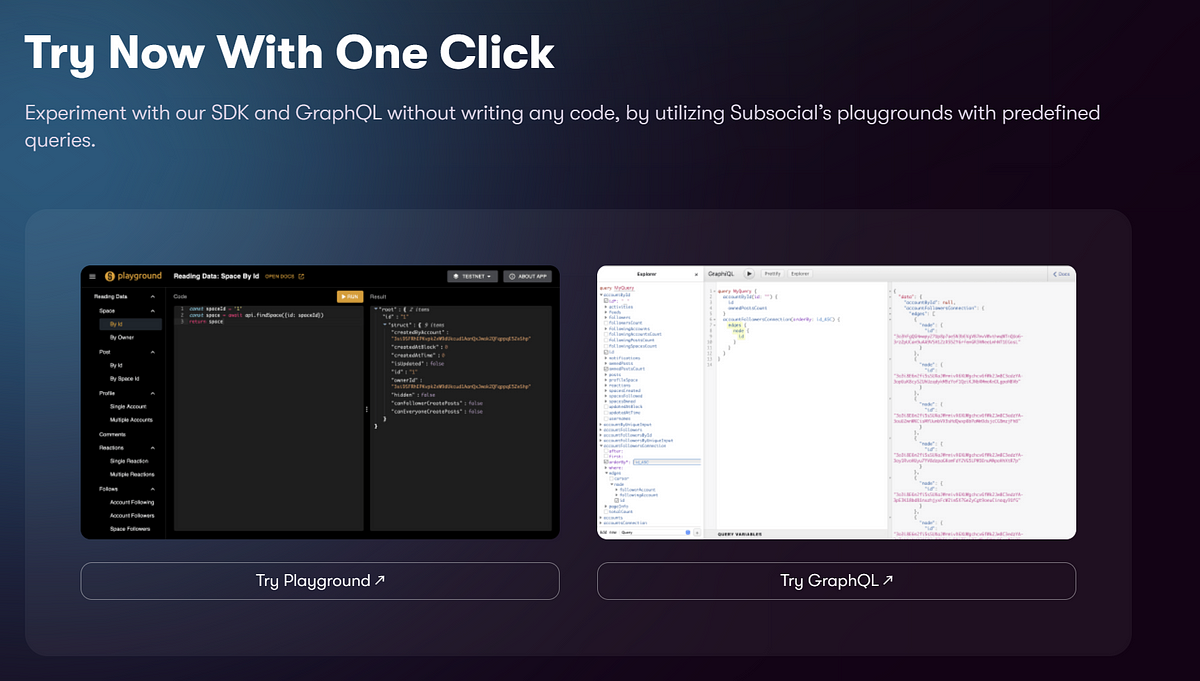Viewport: 1200px width, 681px height.
Task: Toggle the followingSpacesCount checkbox
Action: (606, 346)
